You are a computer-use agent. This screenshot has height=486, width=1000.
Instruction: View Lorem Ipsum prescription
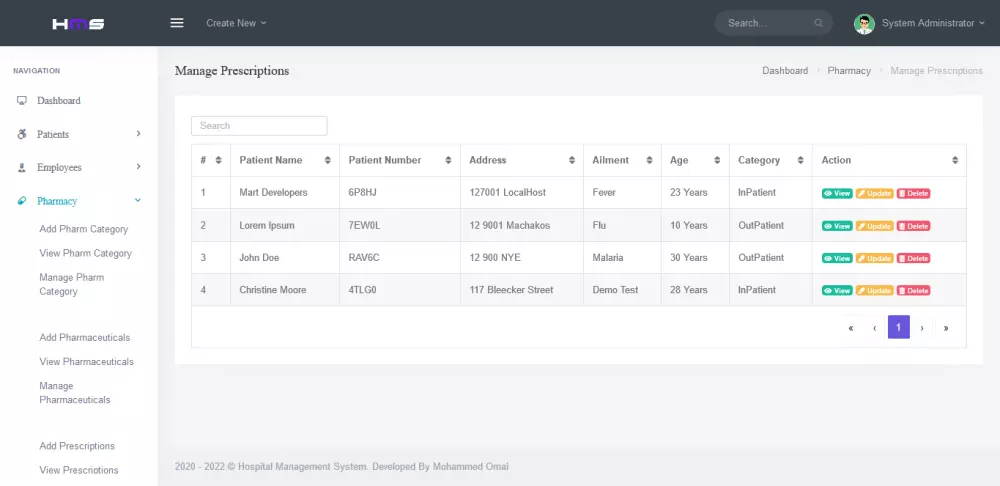tap(837, 226)
